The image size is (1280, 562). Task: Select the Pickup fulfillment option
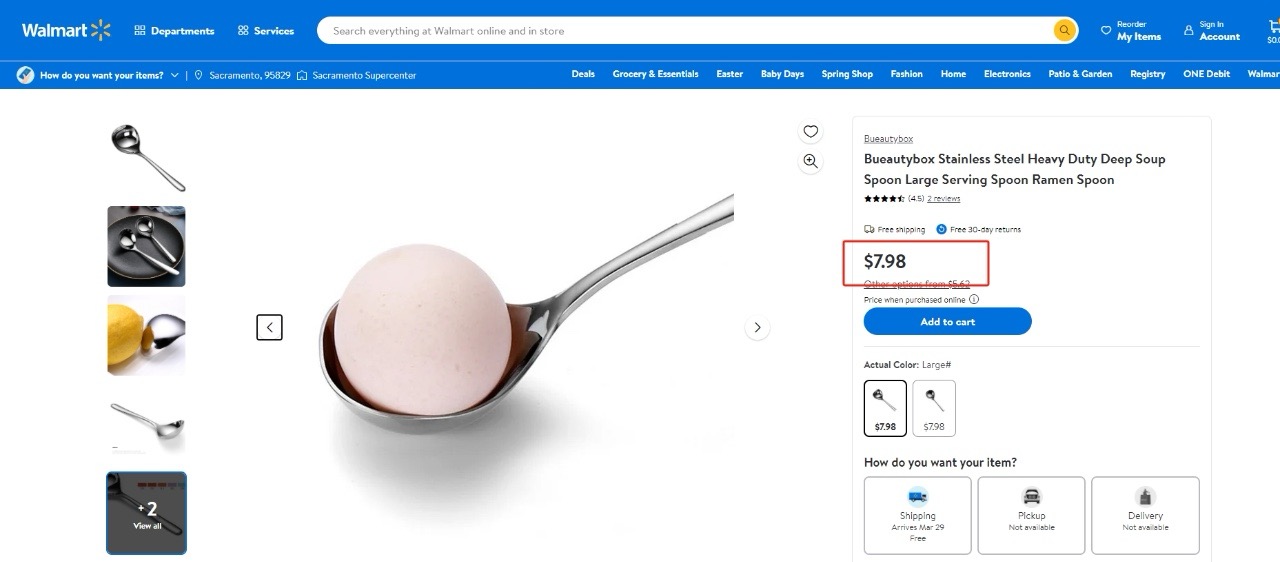(1031, 515)
